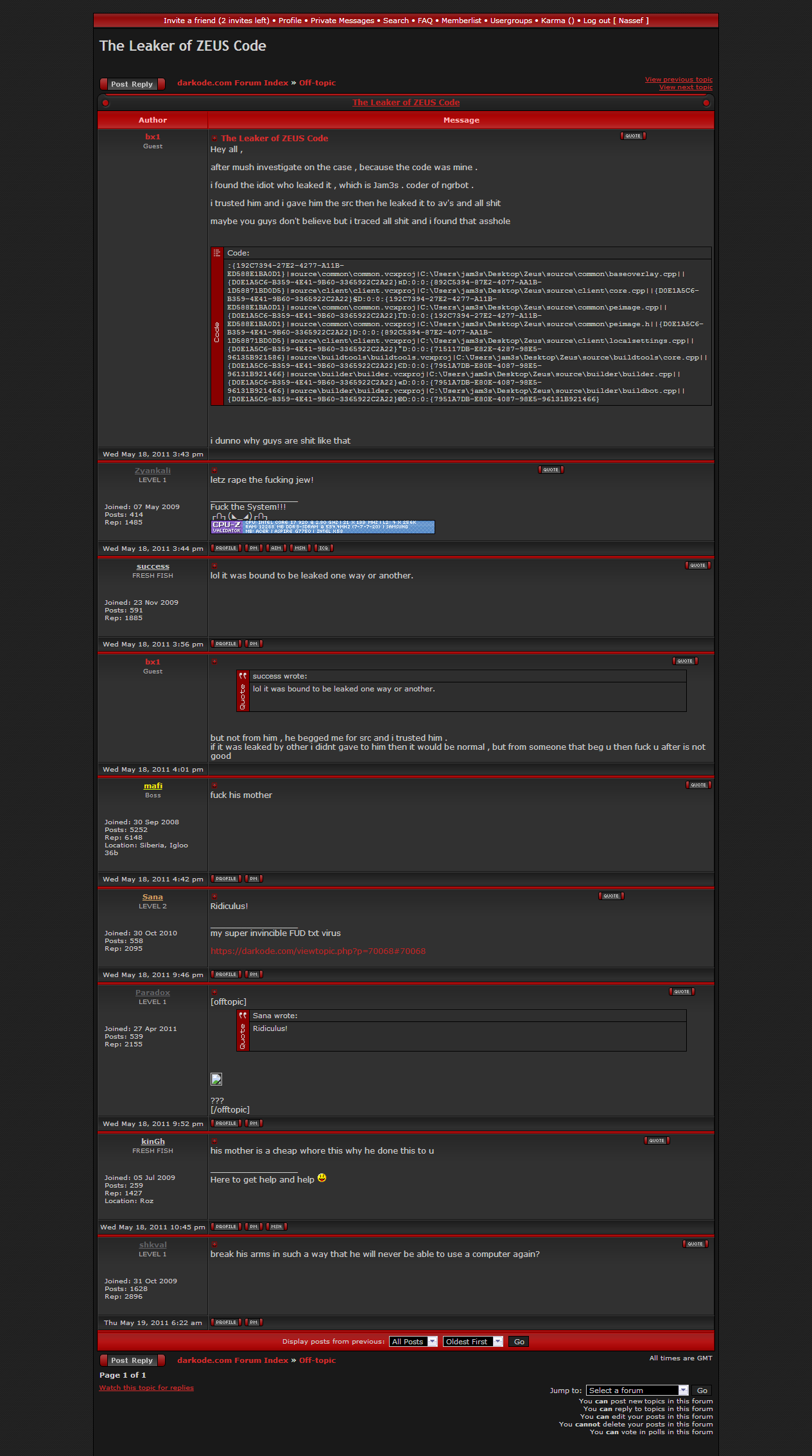
Task: Open mafi's profile via the Profile icon
Action: tap(226, 879)
